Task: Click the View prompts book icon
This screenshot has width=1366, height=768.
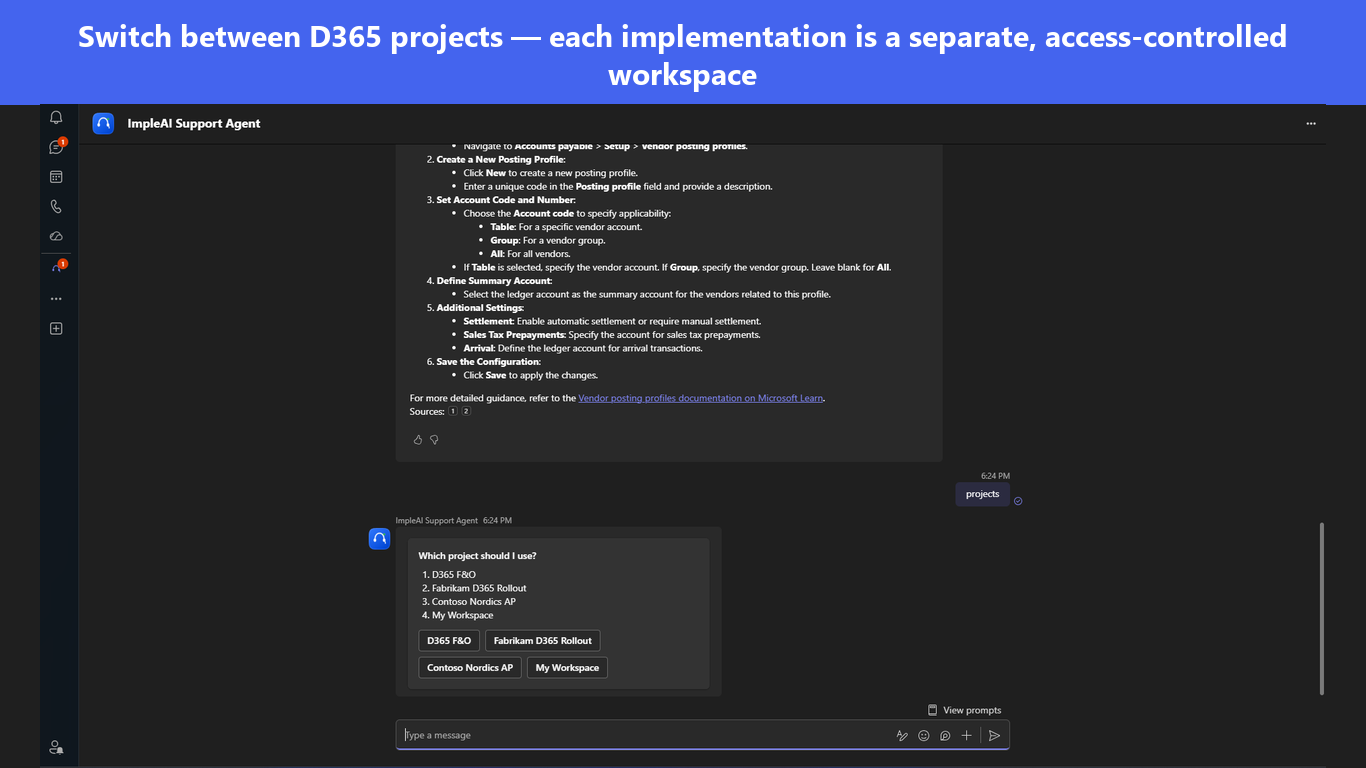Action: pyautogui.click(x=933, y=710)
